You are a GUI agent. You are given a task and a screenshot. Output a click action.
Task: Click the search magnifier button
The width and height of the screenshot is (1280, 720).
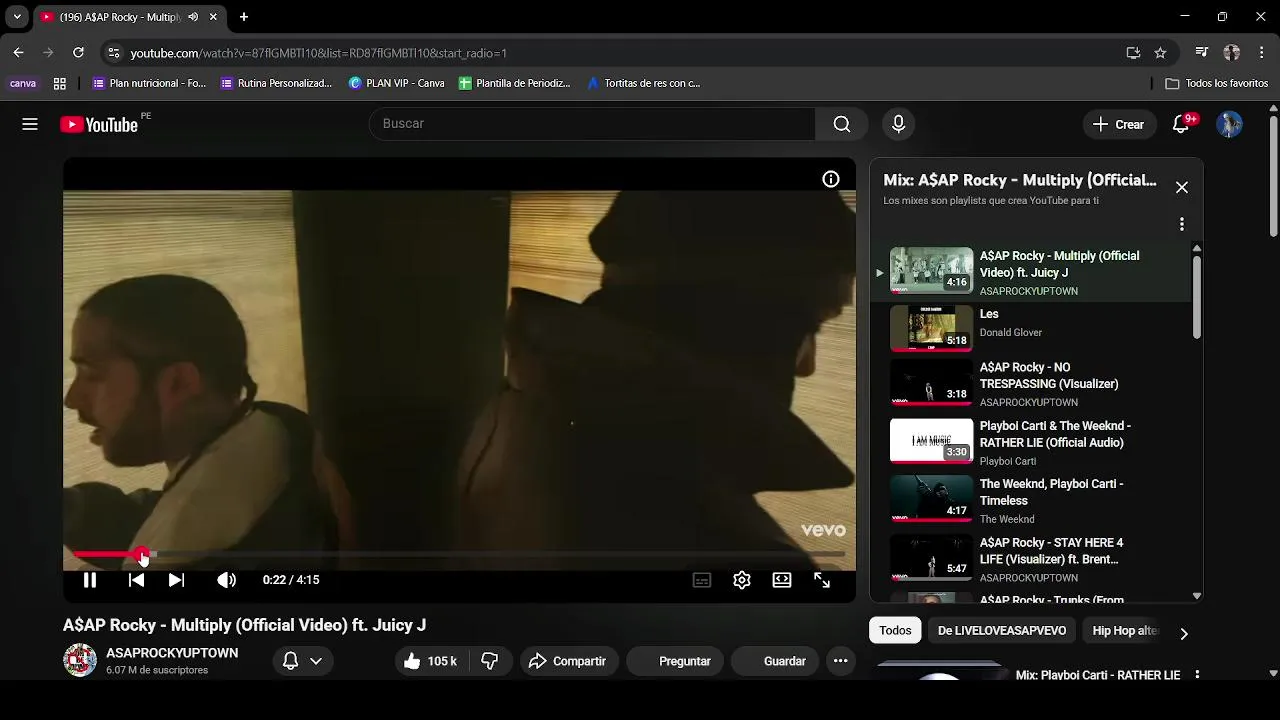(x=842, y=124)
